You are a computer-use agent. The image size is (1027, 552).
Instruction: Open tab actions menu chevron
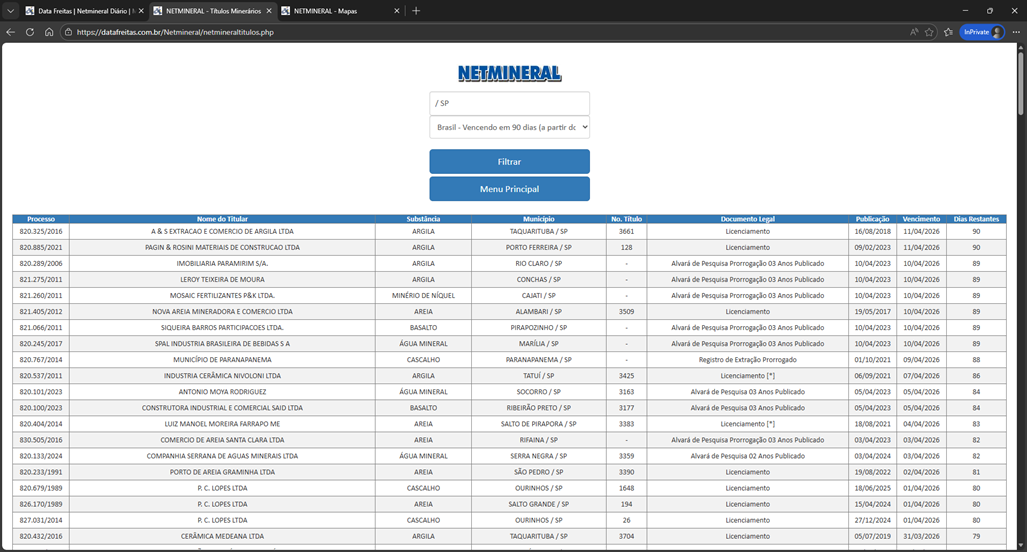tap(10, 10)
